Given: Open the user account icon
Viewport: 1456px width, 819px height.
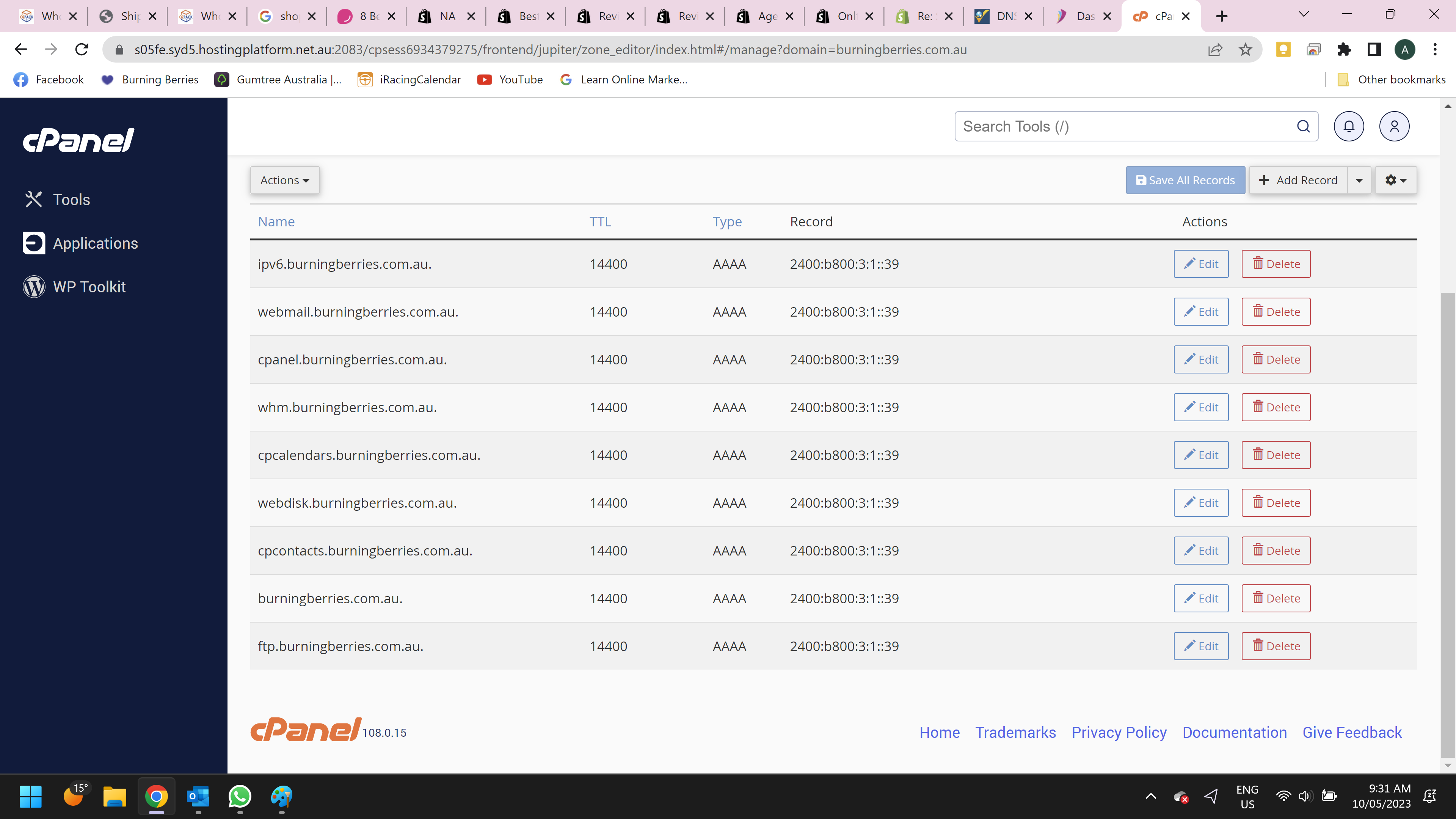Looking at the screenshot, I should [x=1394, y=126].
